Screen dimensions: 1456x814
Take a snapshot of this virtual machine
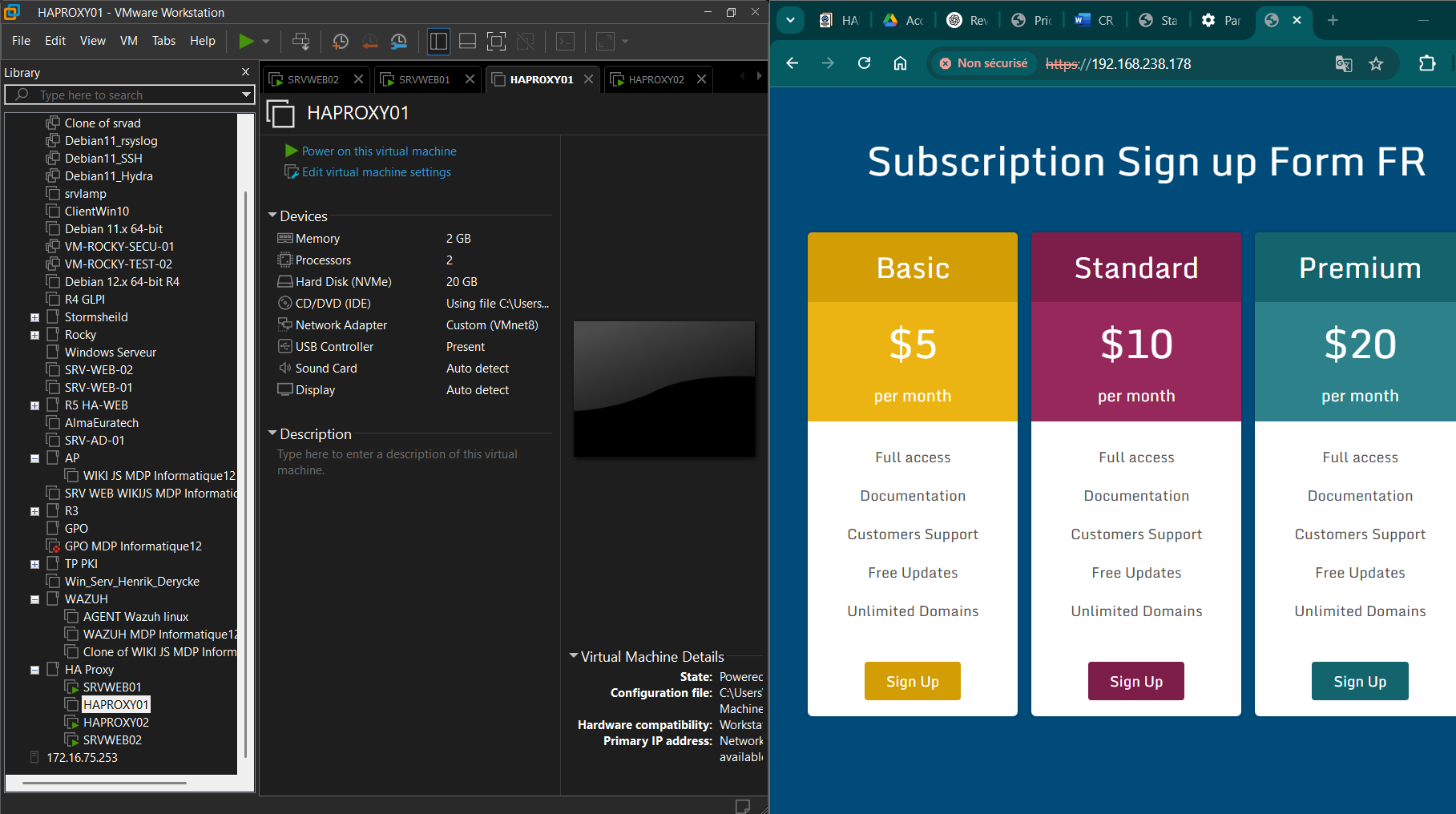341,41
